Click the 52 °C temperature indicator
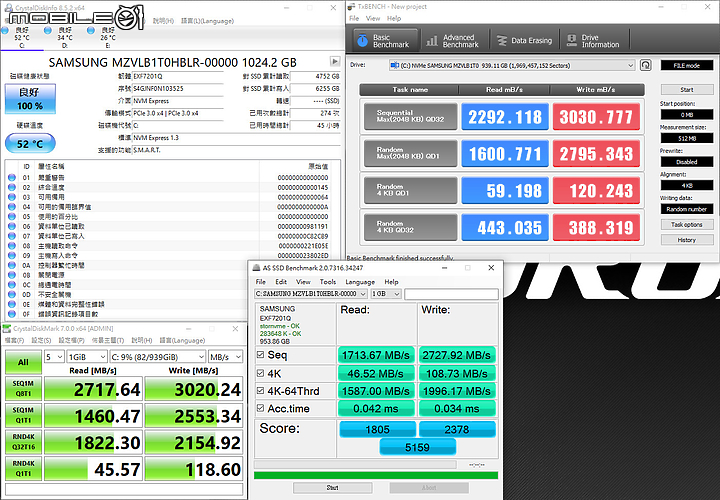 coord(30,144)
